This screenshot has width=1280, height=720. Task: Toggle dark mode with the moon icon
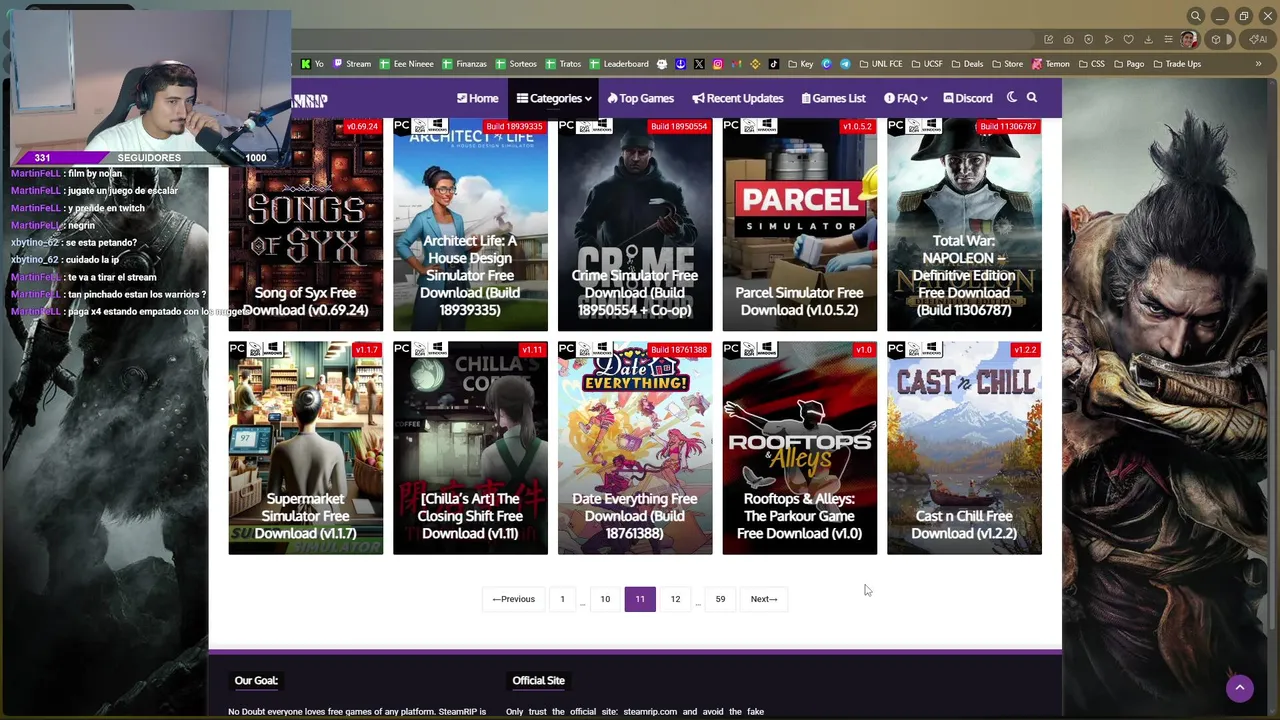click(1012, 98)
